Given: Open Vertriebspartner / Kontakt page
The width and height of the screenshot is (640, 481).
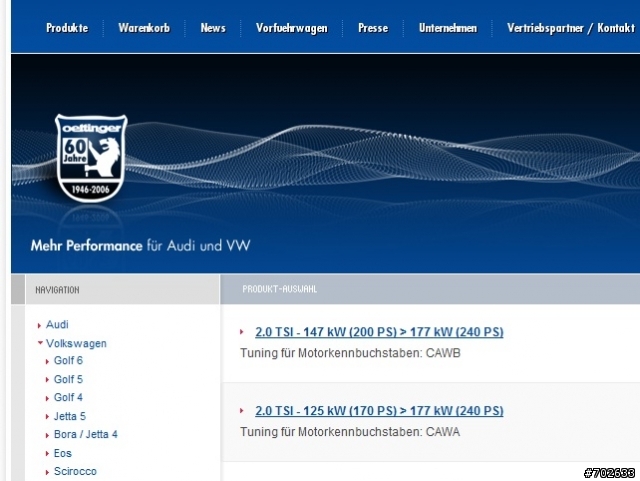Looking at the screenshot, I should [571, 28].
